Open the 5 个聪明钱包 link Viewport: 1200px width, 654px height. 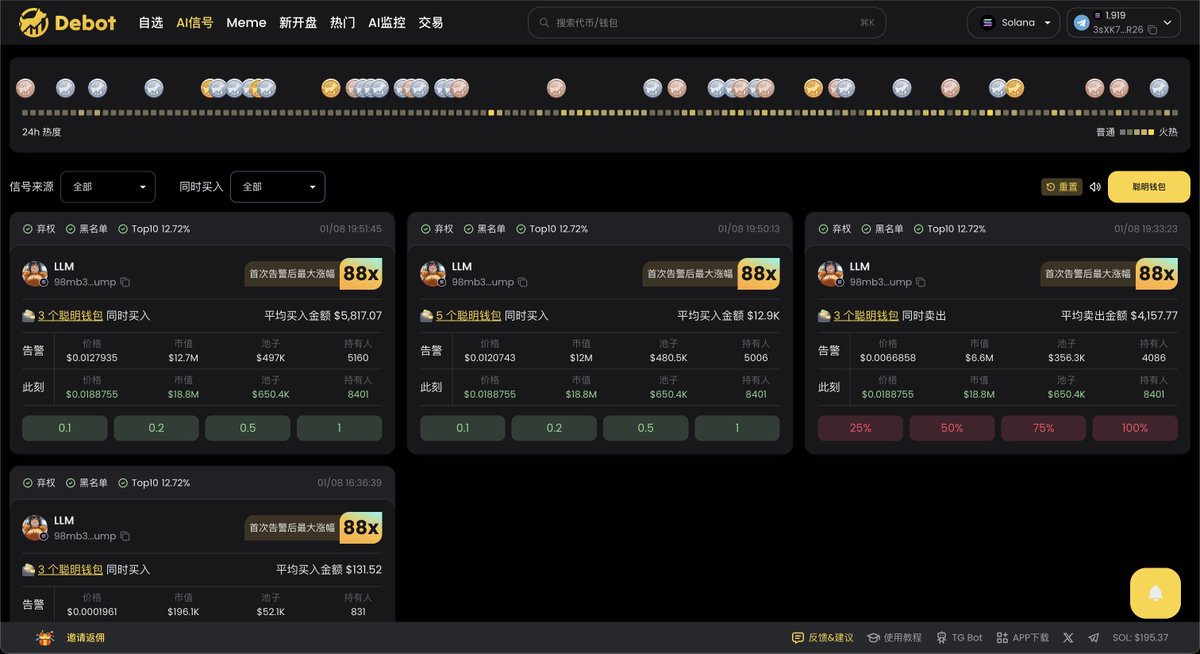(x=468, y=316)
